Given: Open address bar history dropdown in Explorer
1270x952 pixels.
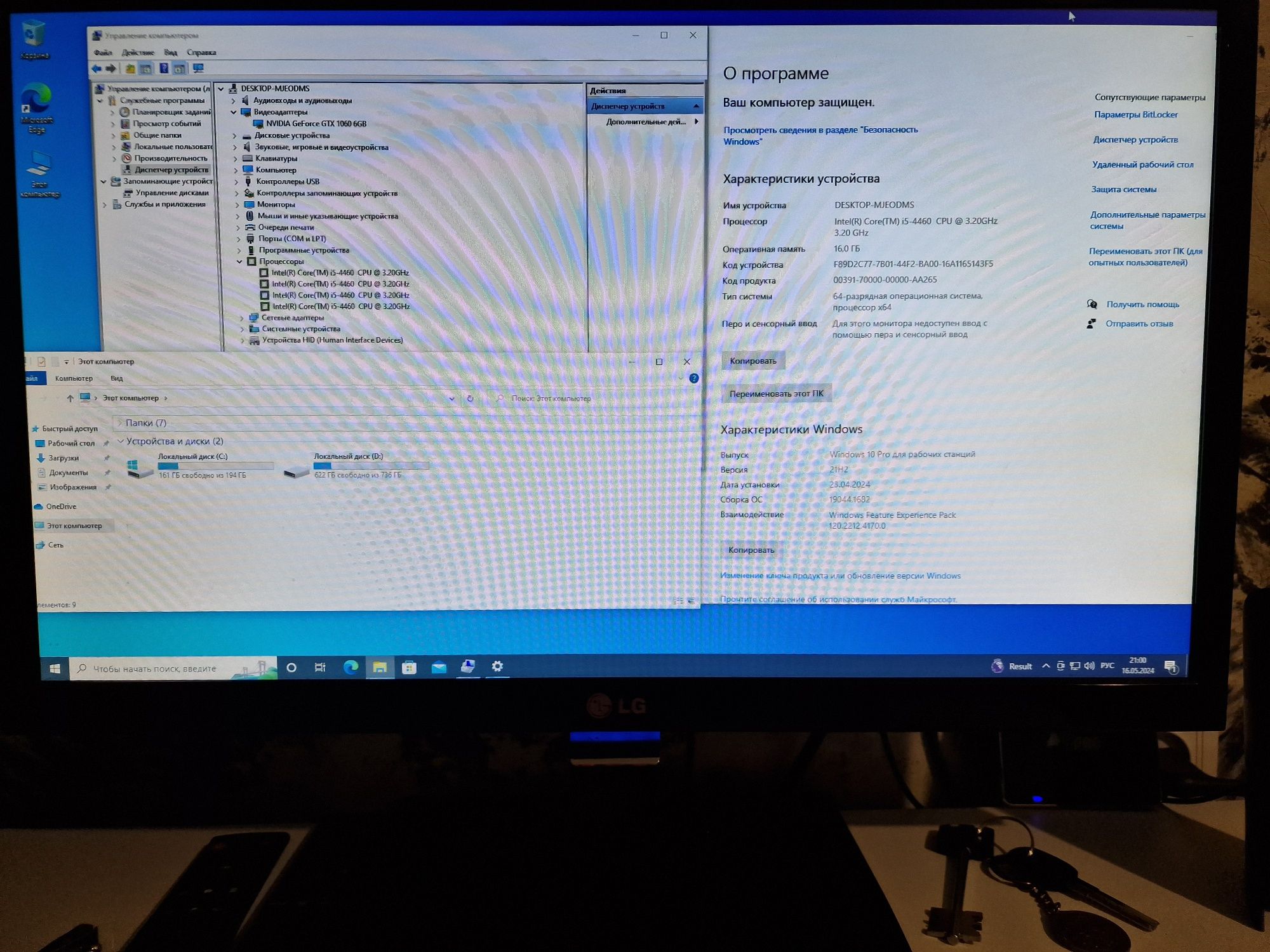Looking at the screenshot, I should pos(451,399).
